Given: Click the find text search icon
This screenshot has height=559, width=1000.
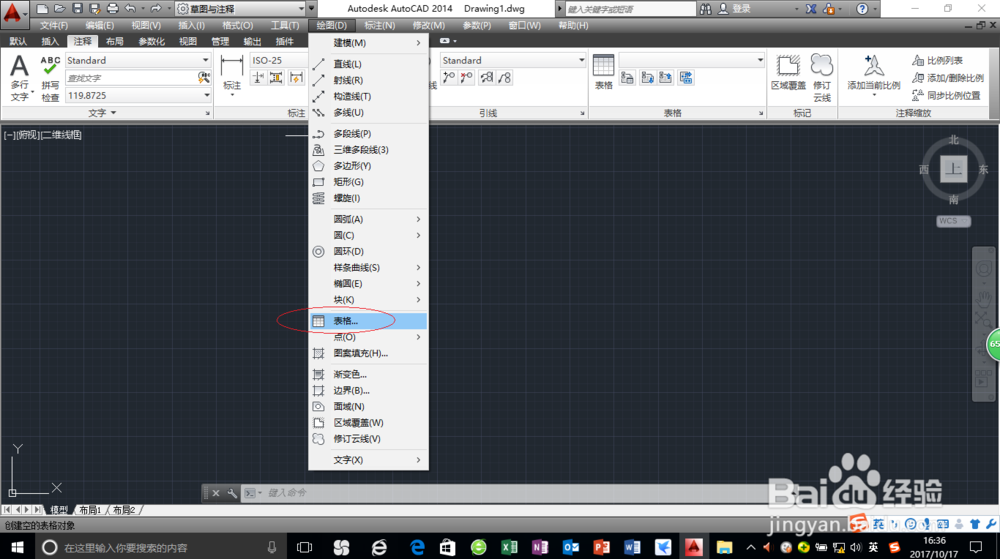Looking at the screenshot, I should pyautogui.click(x=204, y=78).
